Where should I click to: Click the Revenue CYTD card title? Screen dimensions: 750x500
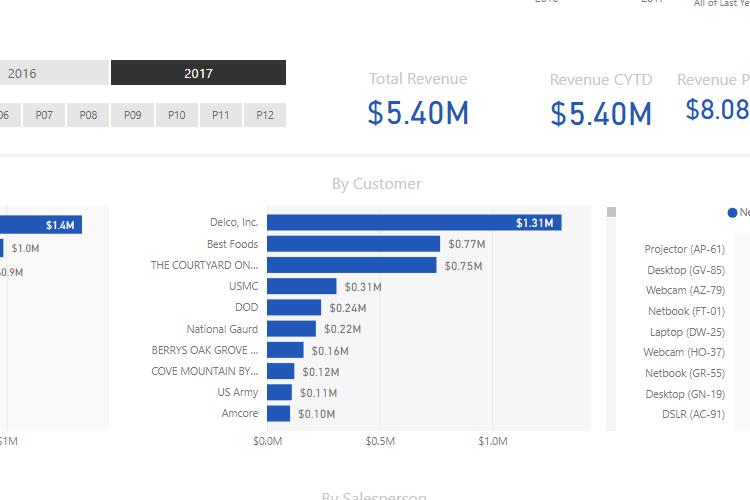tap(601, 79)
